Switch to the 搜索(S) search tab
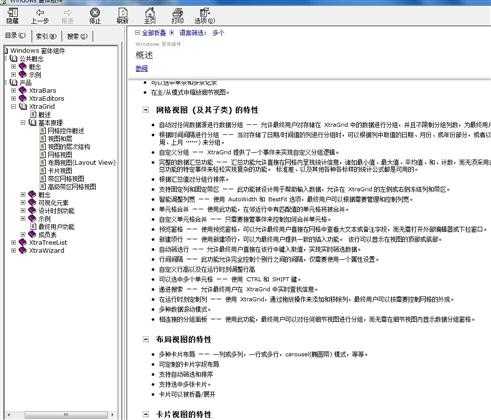Viewport: 491px width, 420px height. coord(77,35)
